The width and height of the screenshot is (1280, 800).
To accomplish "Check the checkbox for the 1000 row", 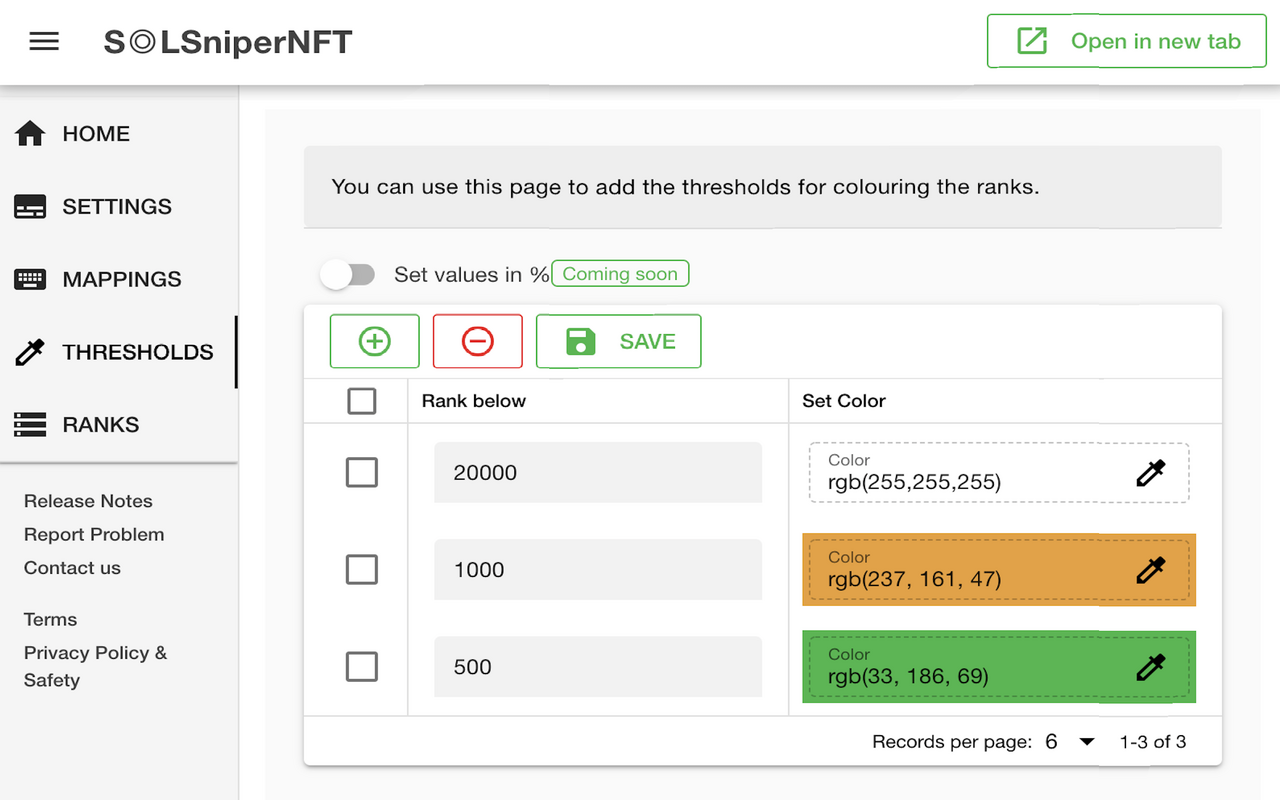I will 361,570.
